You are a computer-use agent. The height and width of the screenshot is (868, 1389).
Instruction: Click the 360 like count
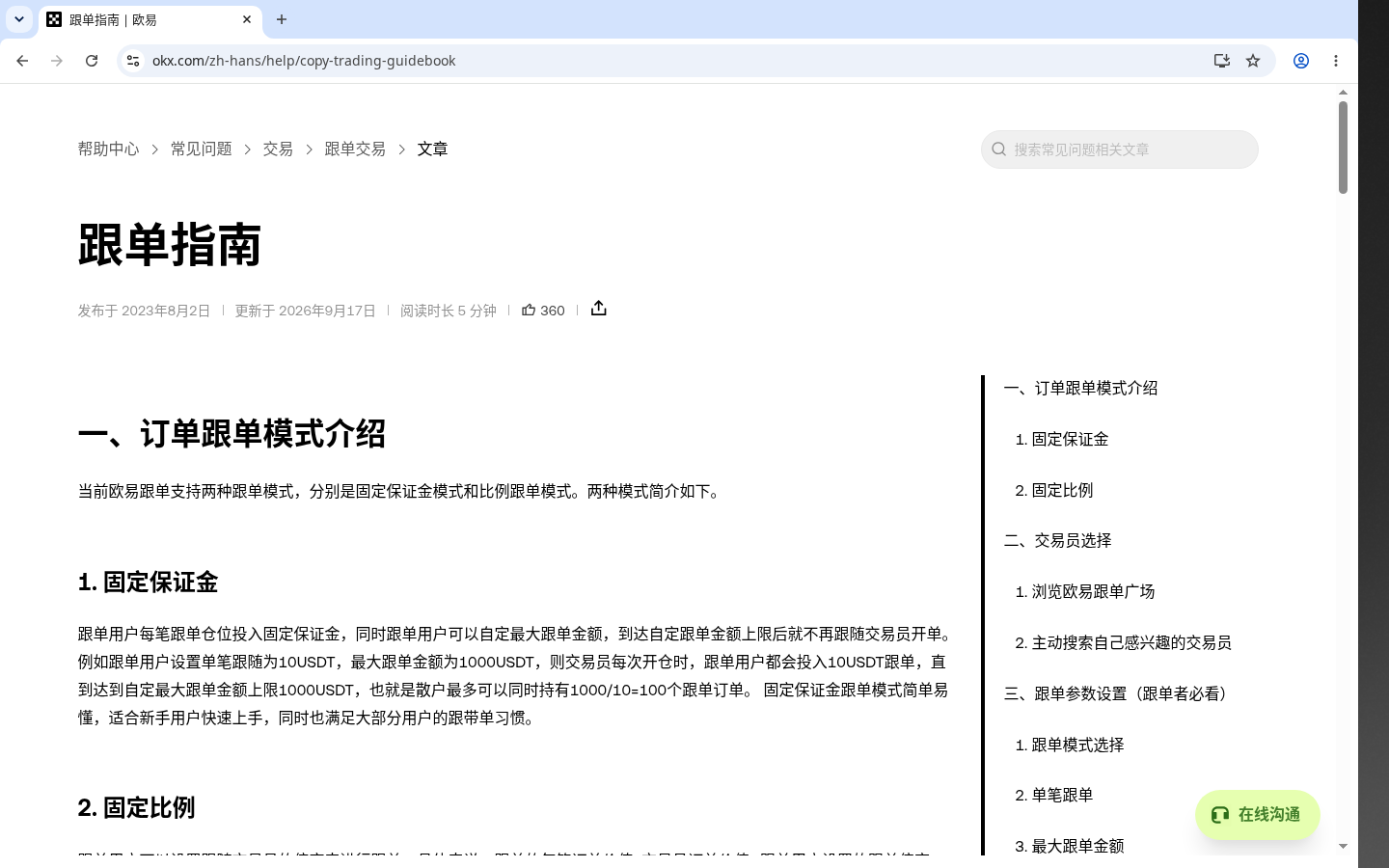point(553,311)
